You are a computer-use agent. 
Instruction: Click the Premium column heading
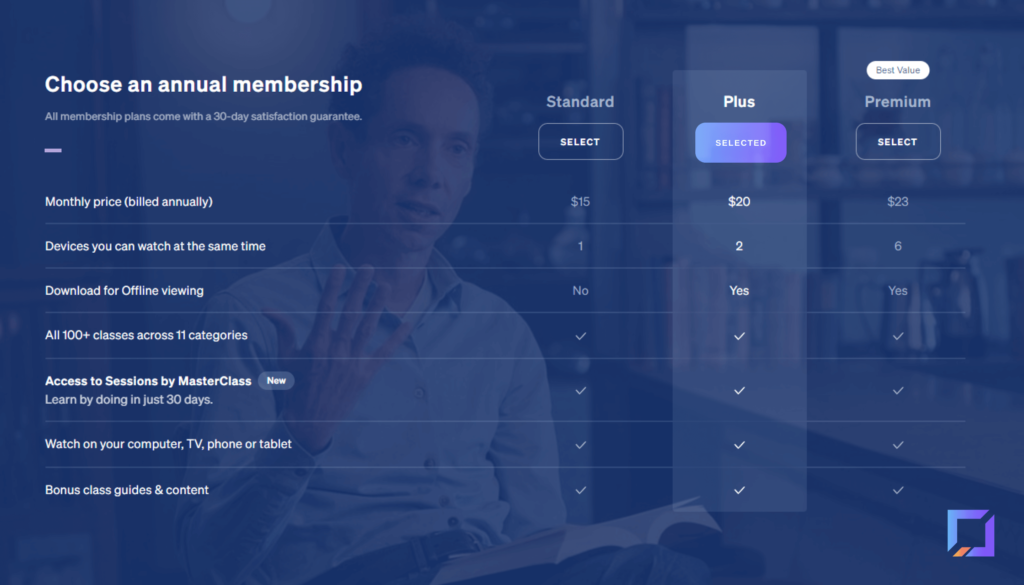tap(897, 102)
